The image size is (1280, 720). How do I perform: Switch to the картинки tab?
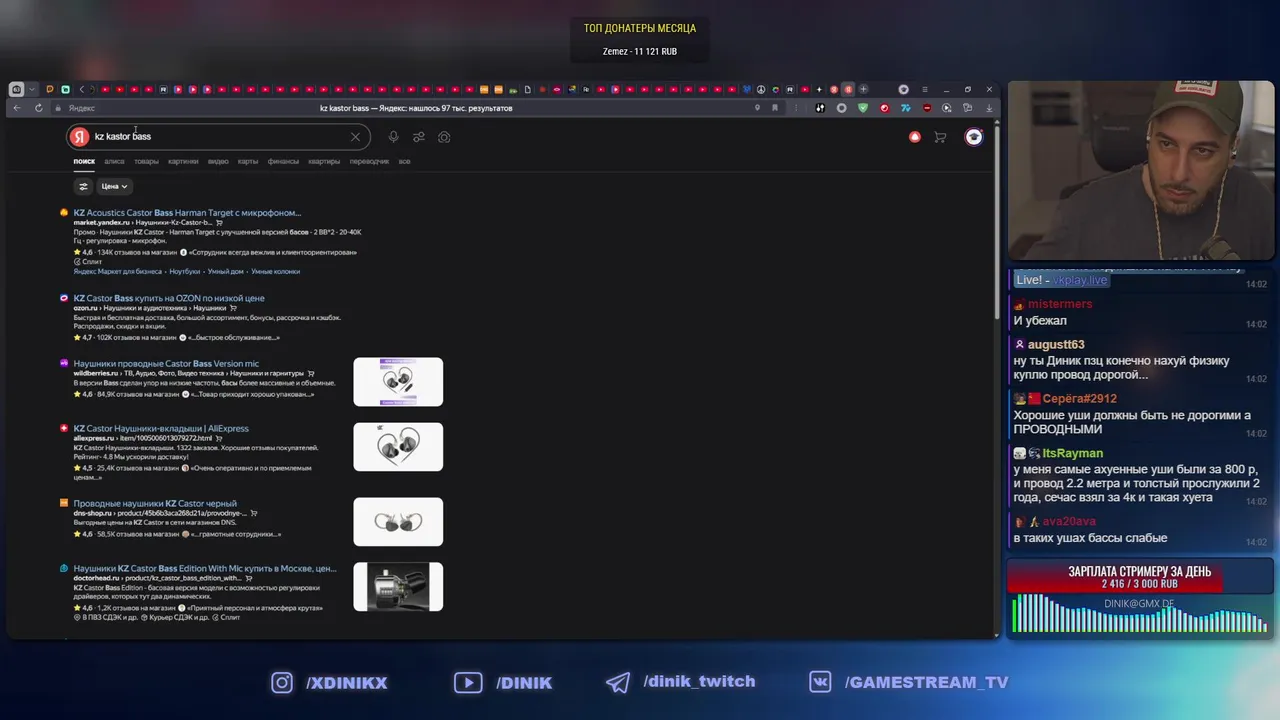[x=183, y=161]
